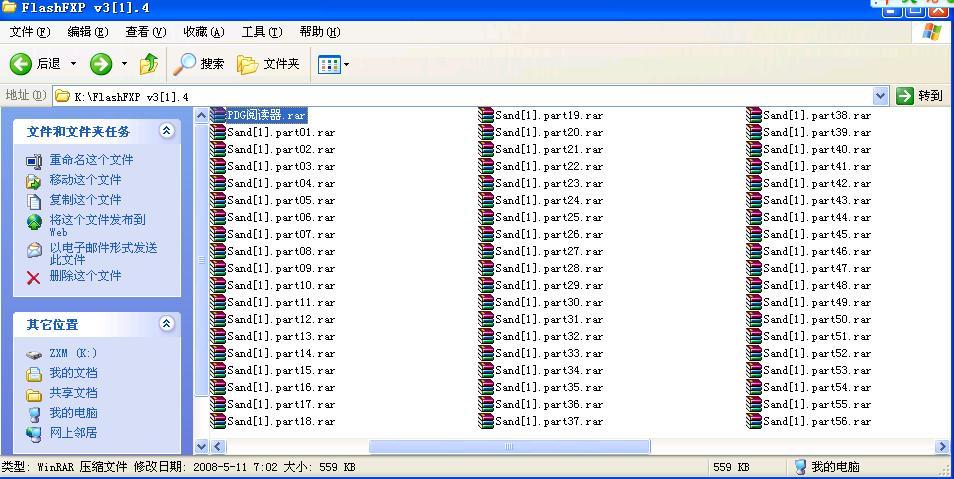The image size is (954, 479).
Task: Click Publish this file to the Web
Action: [97, 225]
